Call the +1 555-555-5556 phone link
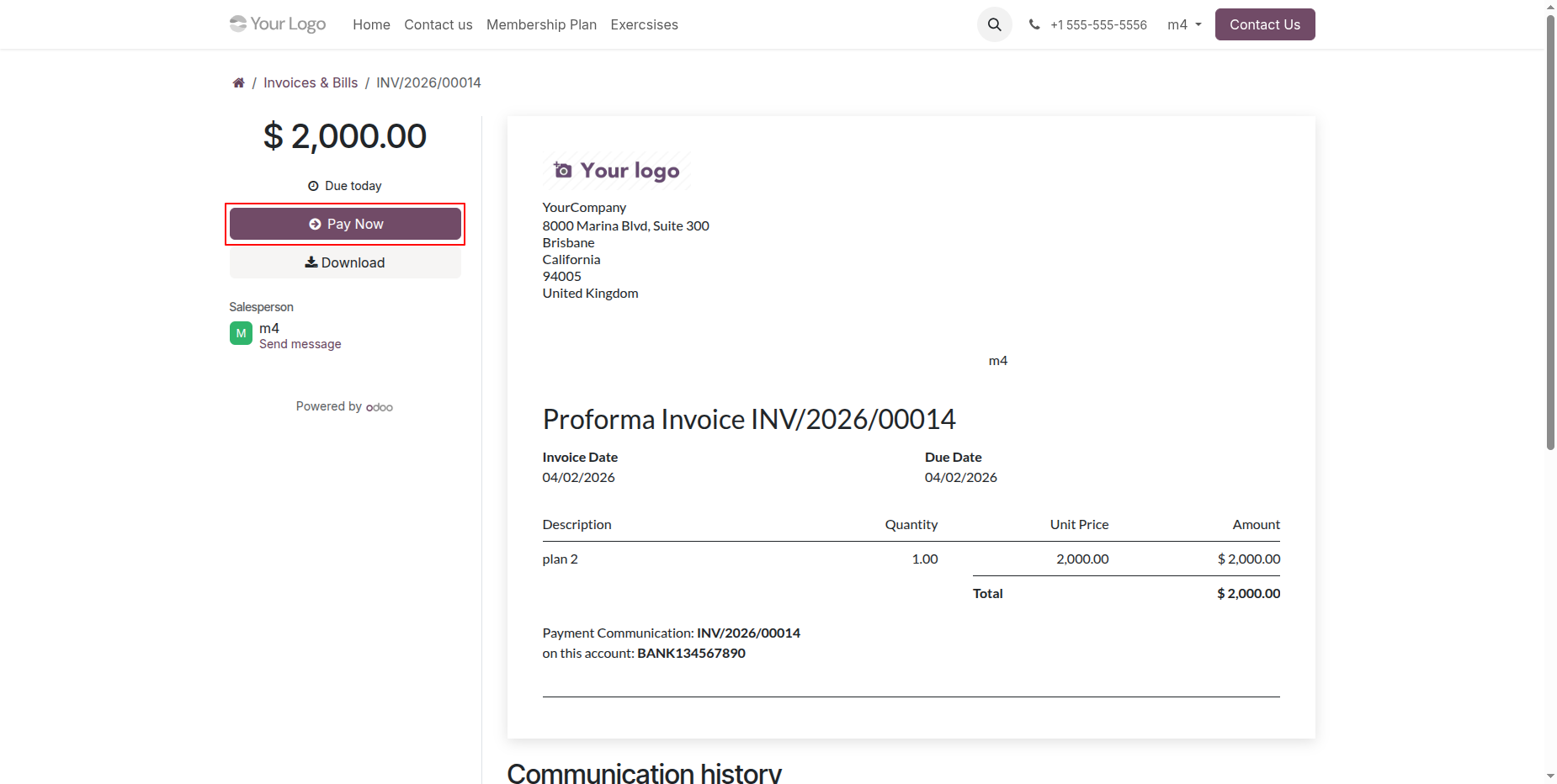 point(1098,24)
